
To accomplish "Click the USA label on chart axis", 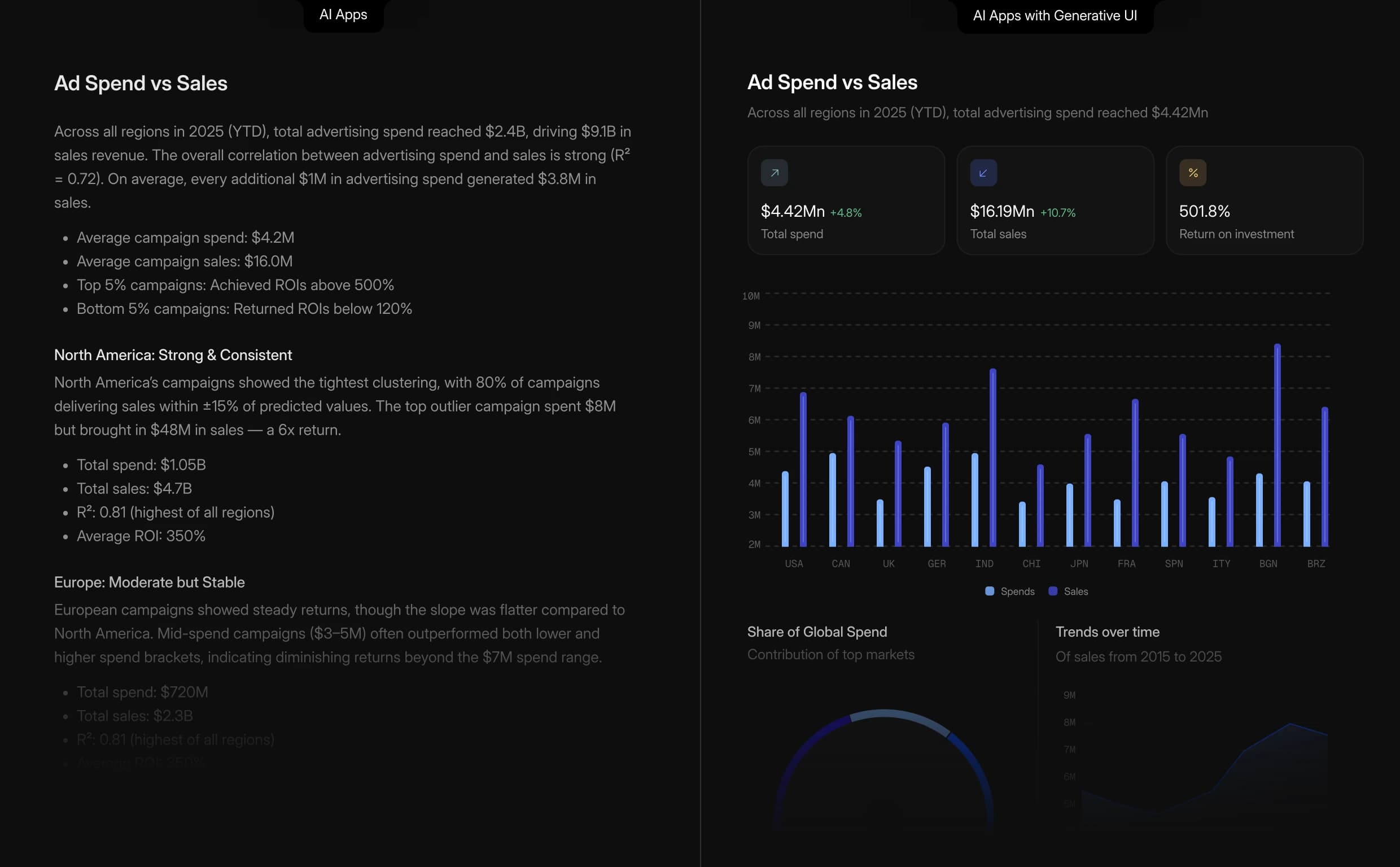I will (x=794, y=564).
